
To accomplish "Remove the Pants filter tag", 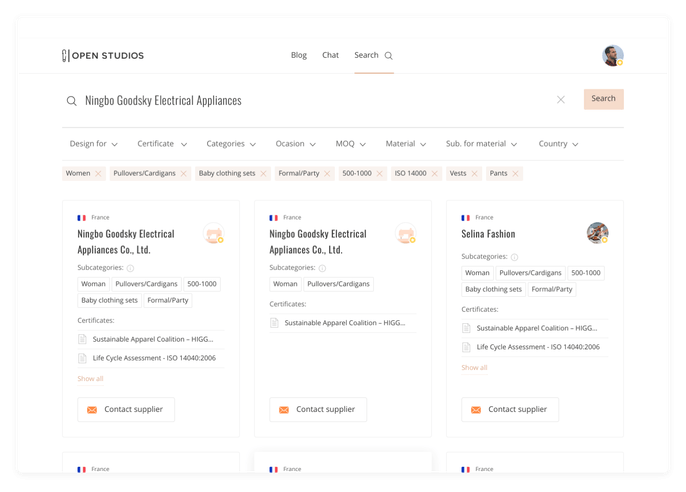I will click(x=515, y=174).
